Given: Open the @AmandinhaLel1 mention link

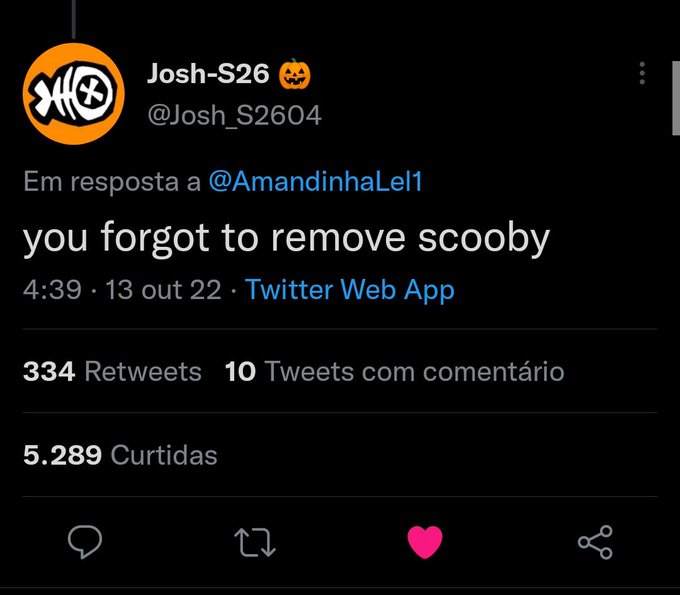Looking at the screenshot, I should click(316, 181).
